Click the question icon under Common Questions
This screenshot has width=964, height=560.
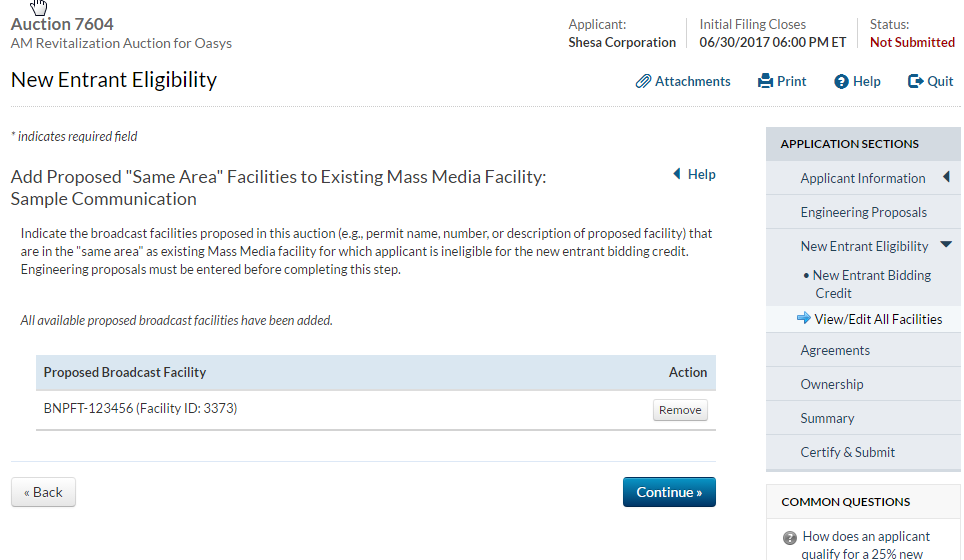tap(789, 537)
